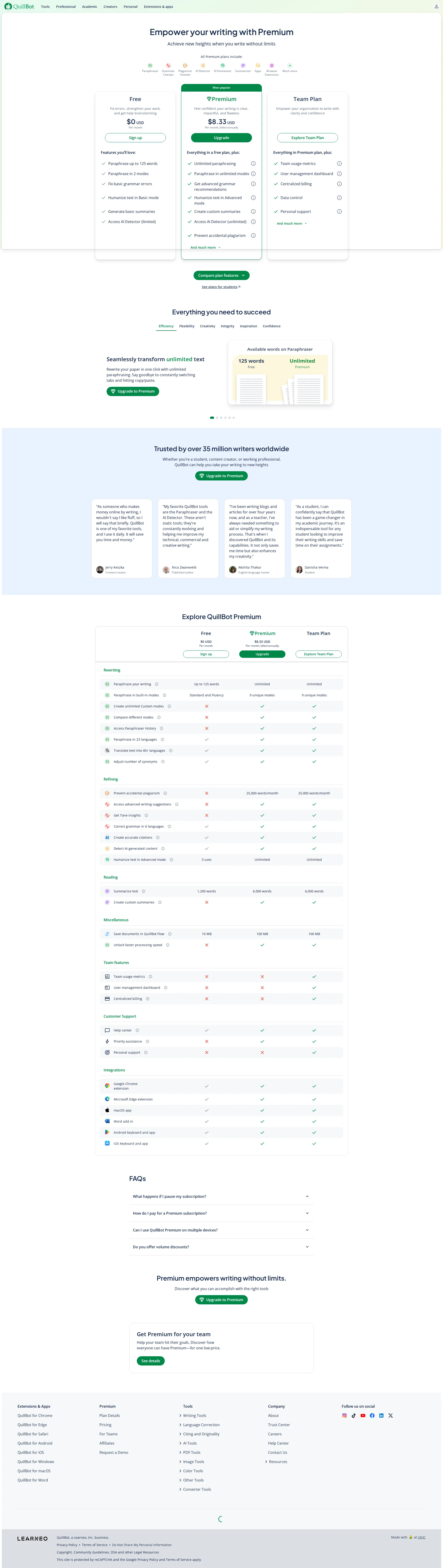Expand FAQ about pausing my subscription

pyautogui.click(x=221, y=1196)
